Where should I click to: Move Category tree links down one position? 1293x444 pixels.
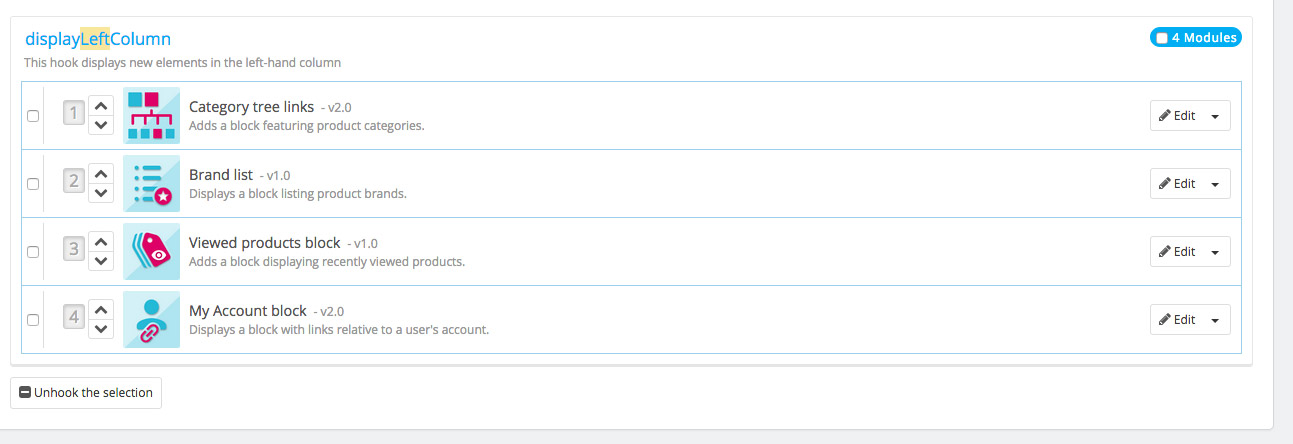point(101,125)
